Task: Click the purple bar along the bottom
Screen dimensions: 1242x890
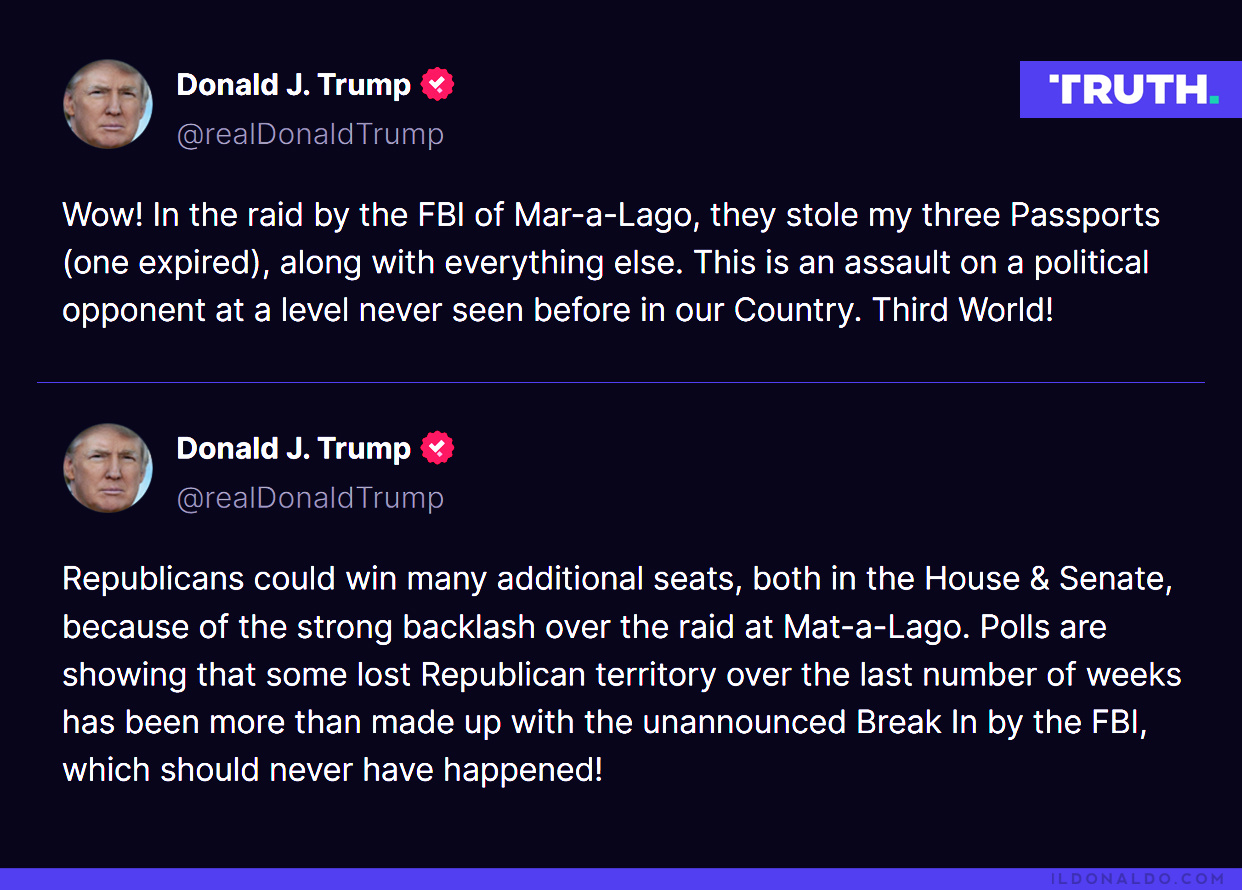Action: 621,879
